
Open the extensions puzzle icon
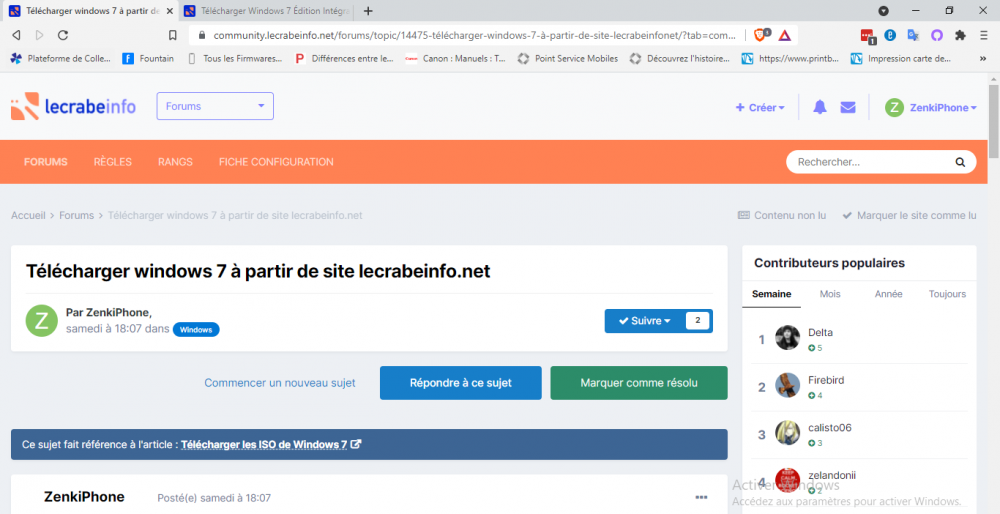point(960,35)
